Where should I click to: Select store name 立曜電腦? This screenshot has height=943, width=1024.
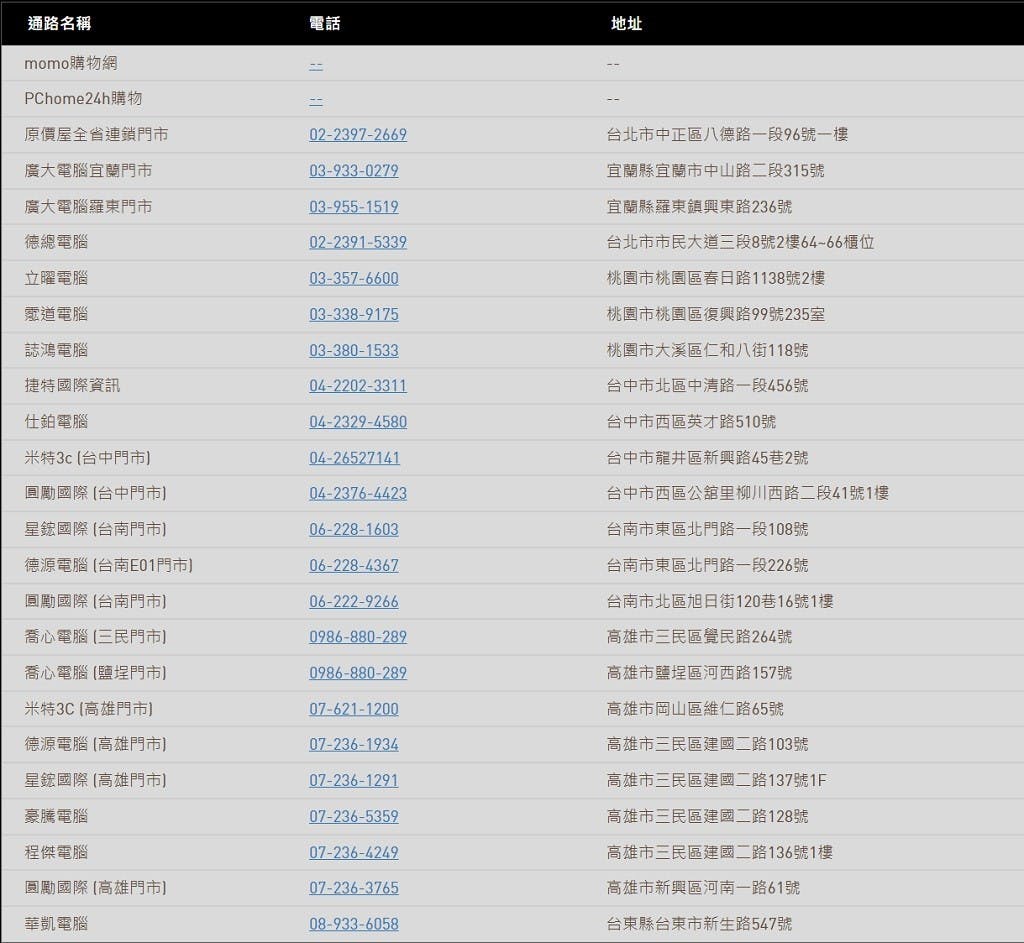click(x=56, y=278)
